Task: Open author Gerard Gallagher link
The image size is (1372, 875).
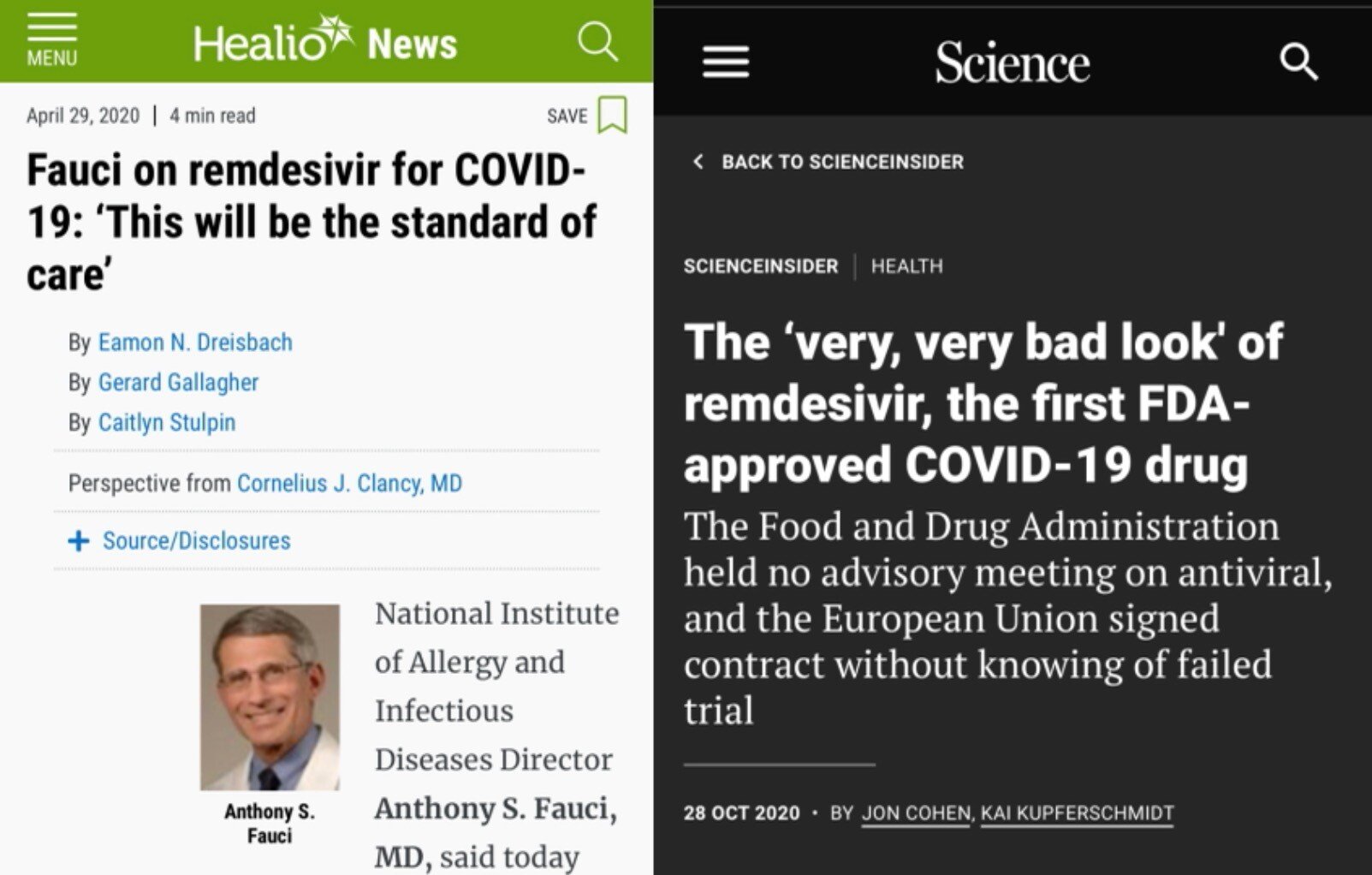Action: tap(178, 382)
